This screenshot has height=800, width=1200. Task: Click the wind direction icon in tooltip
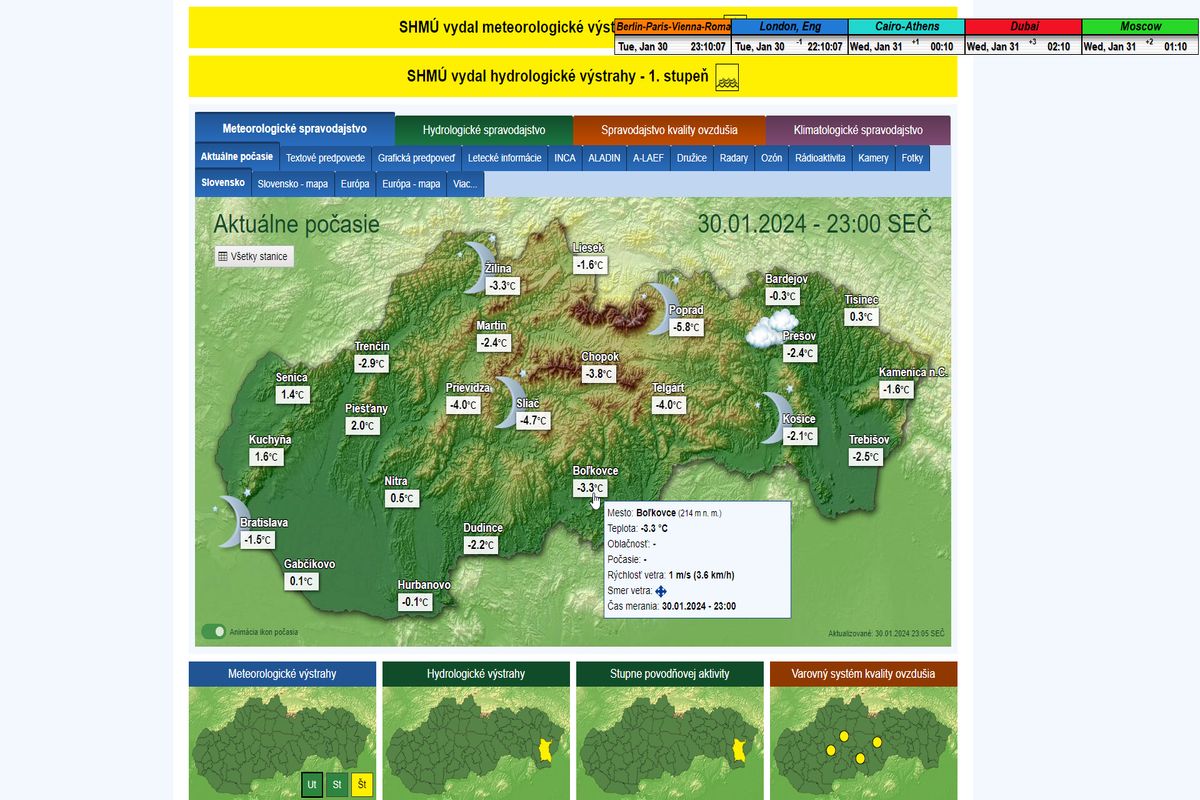click(661, 591)
